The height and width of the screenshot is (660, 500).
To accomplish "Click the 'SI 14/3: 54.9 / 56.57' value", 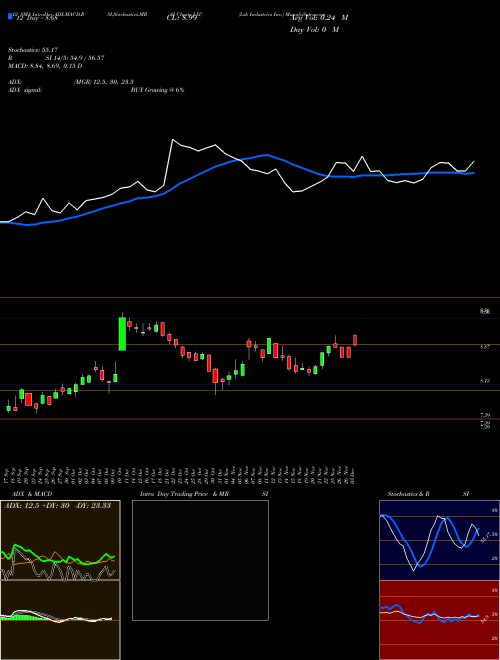I will point(75,58).
